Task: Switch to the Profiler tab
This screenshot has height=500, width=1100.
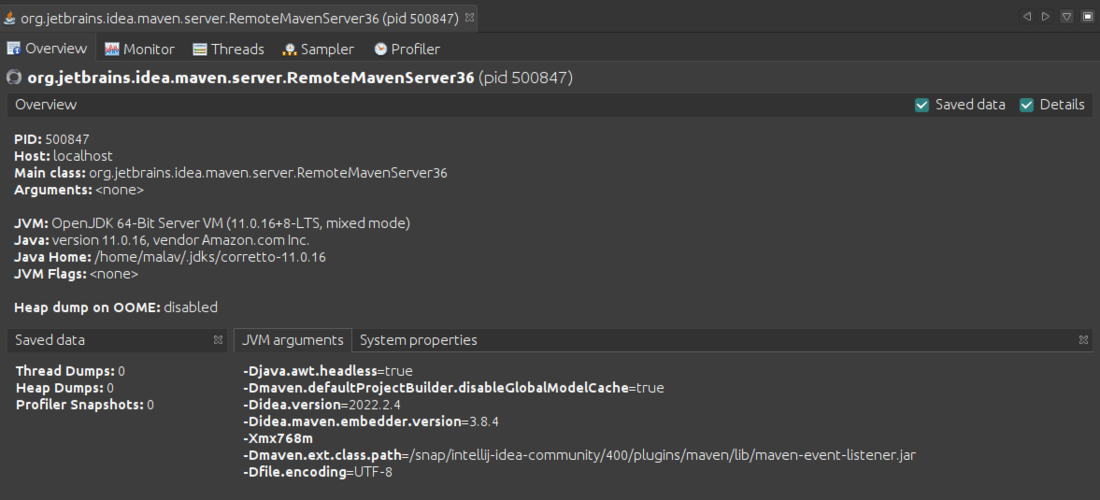Action: pyautogui.click(x=407, y=49)
